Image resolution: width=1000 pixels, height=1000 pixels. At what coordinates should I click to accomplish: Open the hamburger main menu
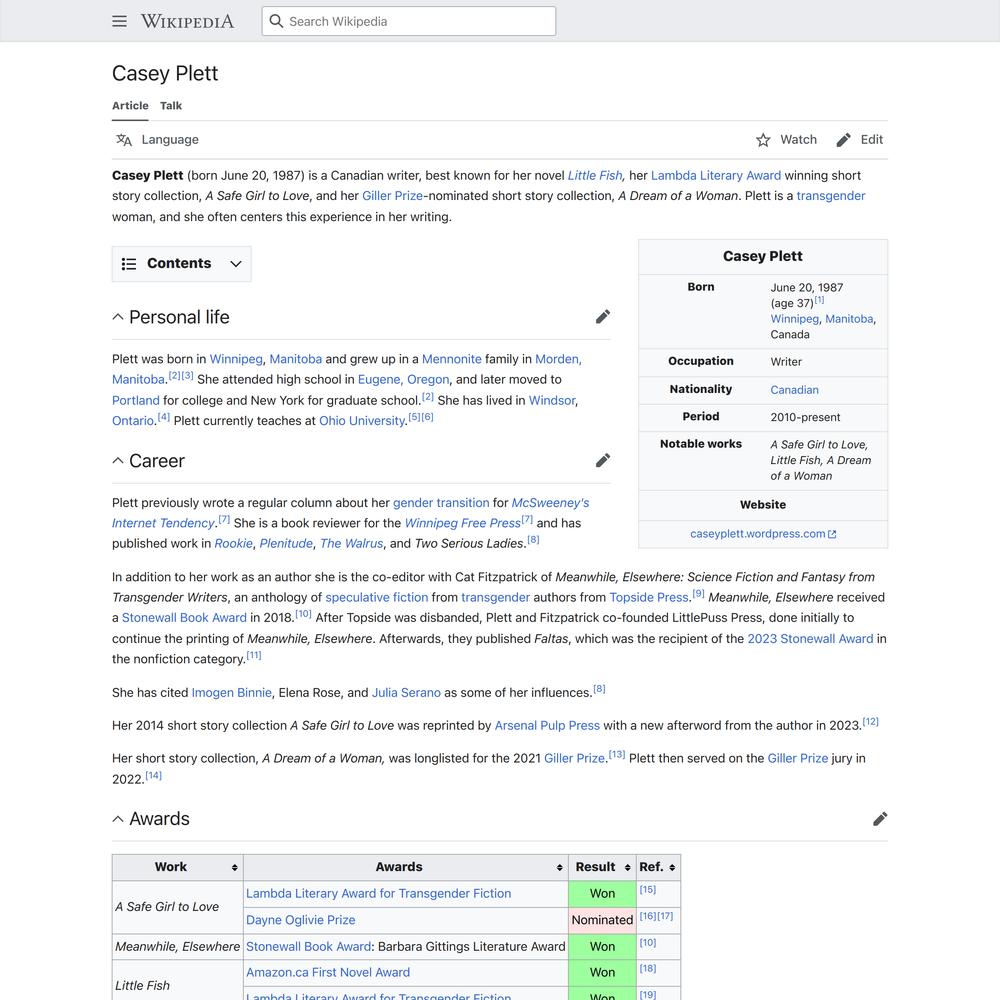tap(120, 21)
